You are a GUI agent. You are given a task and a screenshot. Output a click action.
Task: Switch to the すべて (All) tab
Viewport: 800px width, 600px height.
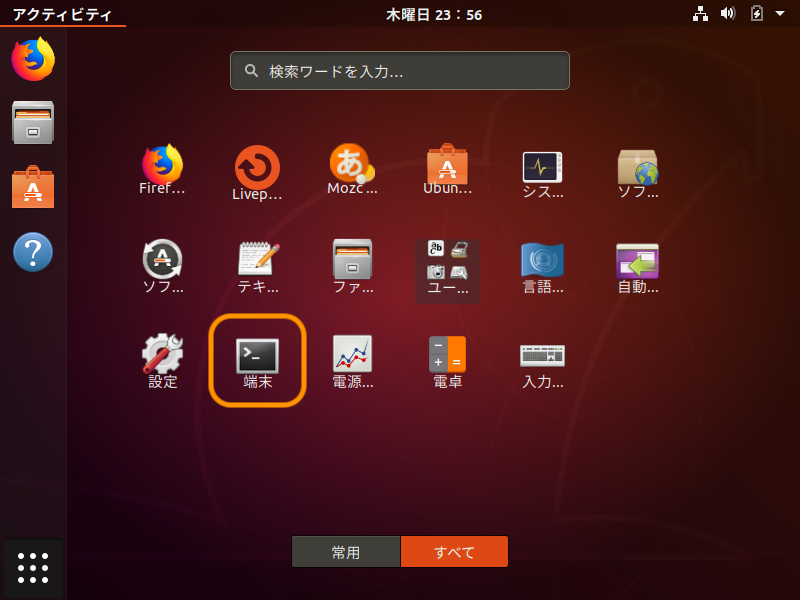coord(454,552)
